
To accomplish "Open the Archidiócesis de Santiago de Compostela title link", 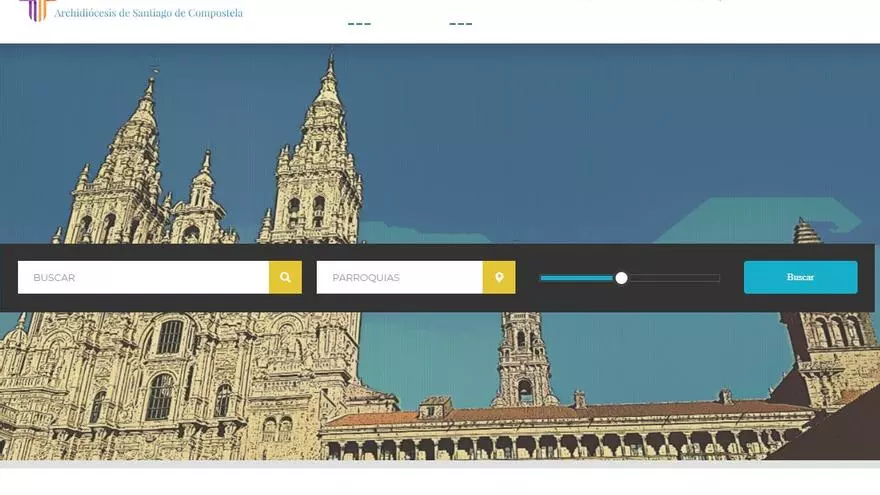I will [148, 13].
